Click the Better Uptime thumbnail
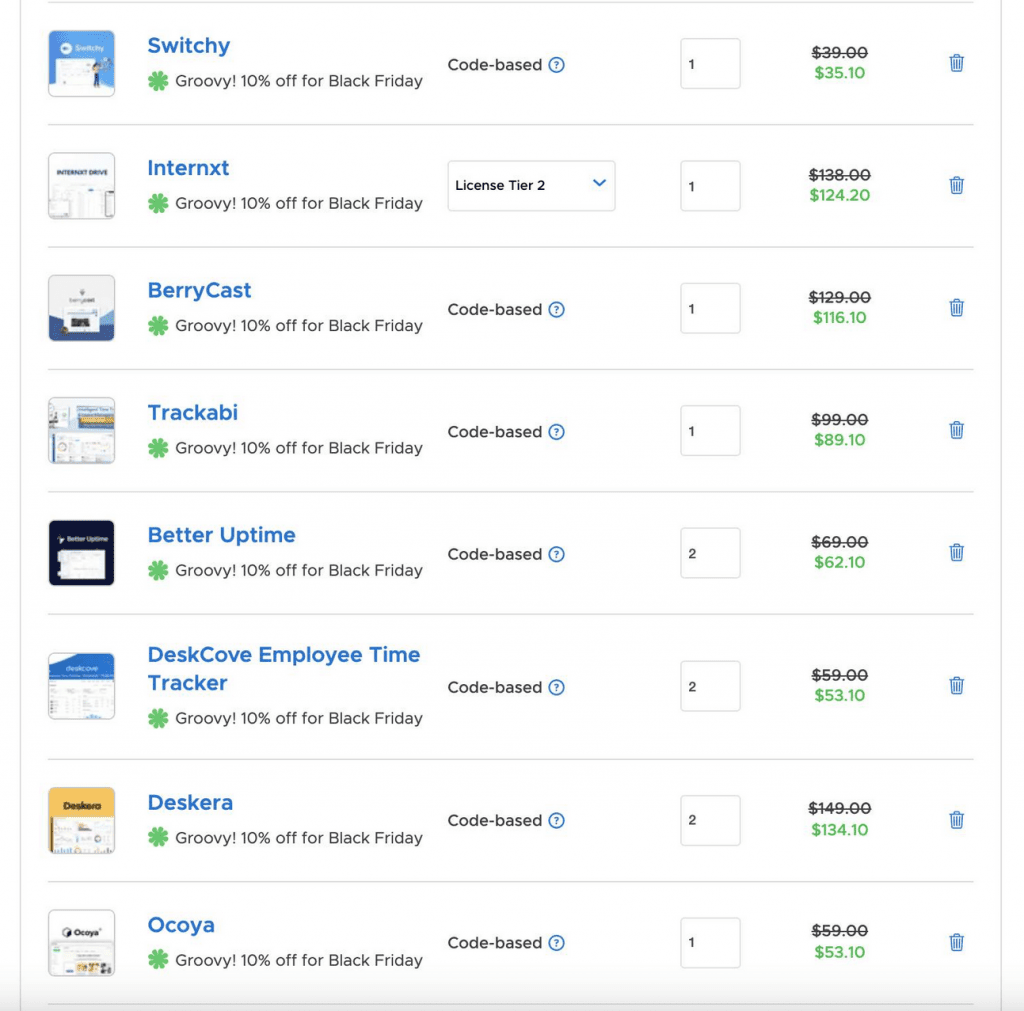 [x=82, y=553]
